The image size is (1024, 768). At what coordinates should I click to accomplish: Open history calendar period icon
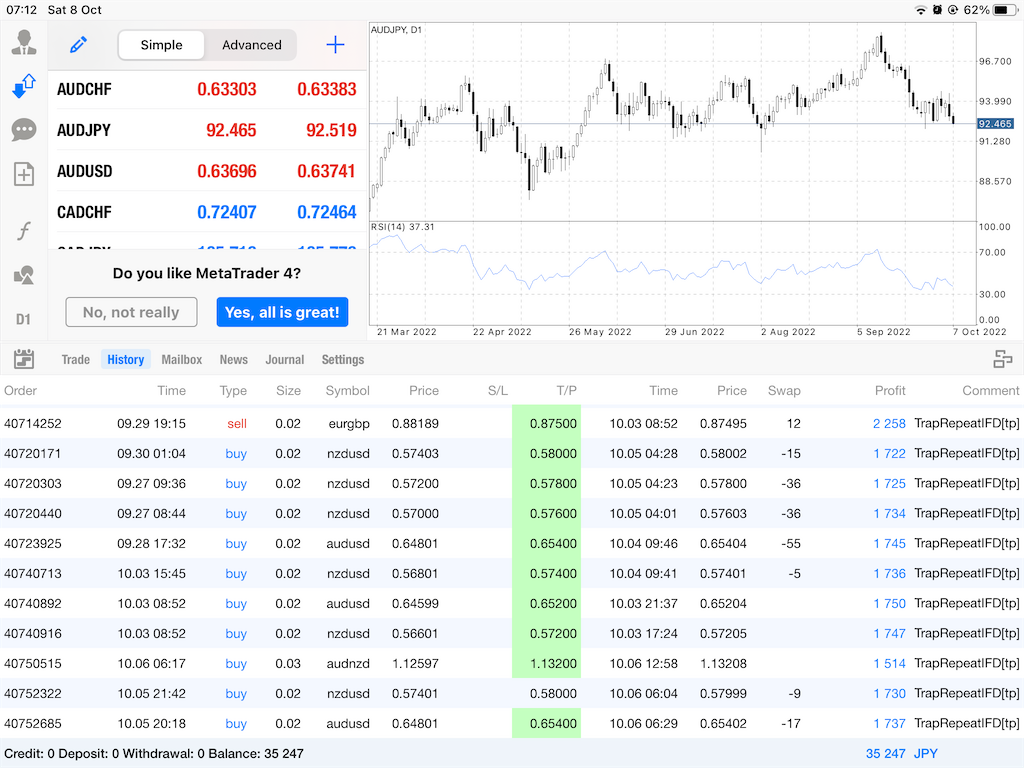[x=24, y=359]
